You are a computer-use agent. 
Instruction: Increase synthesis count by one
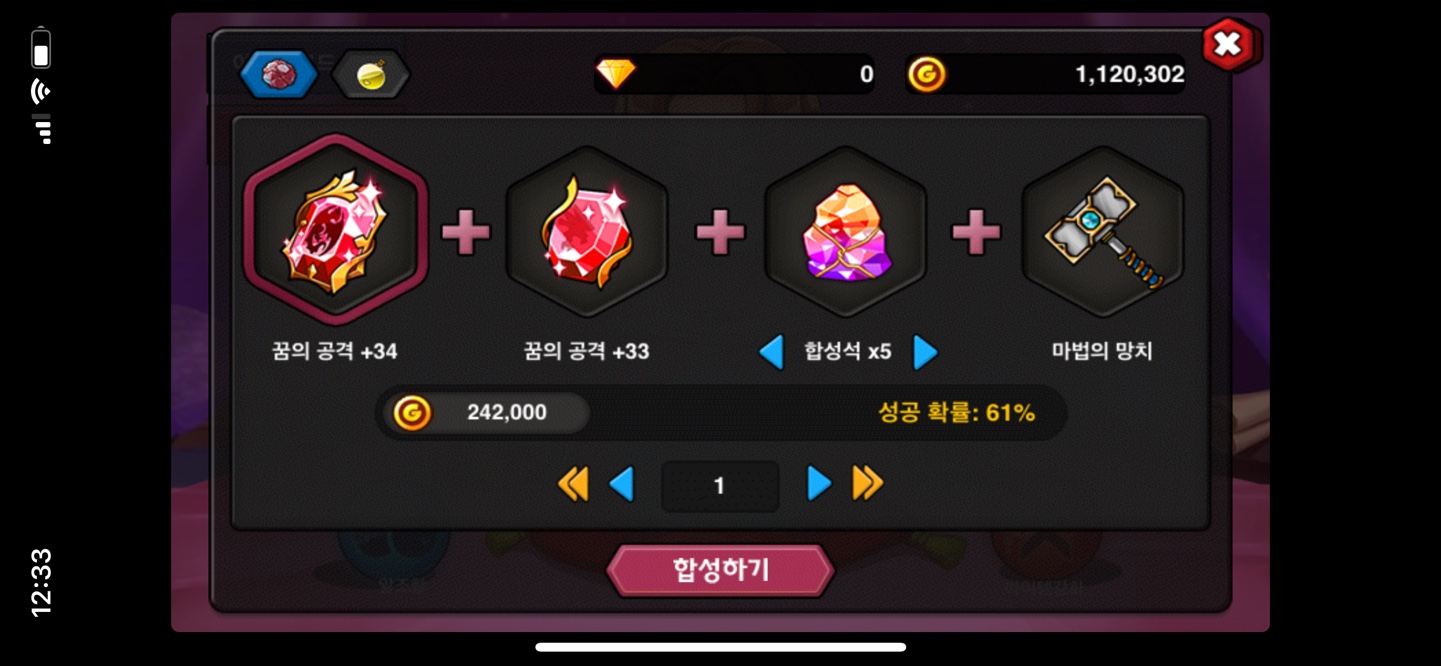(818, 484)
